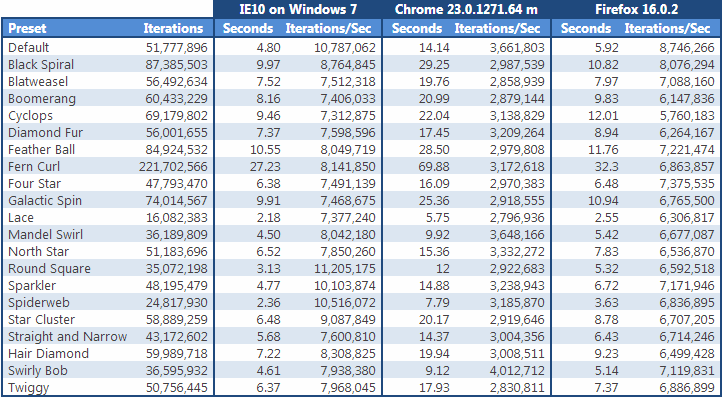Click IE10 value 8,764,845 for Black Spiral
Screen dimensions: 723x398
click(349, 65)
